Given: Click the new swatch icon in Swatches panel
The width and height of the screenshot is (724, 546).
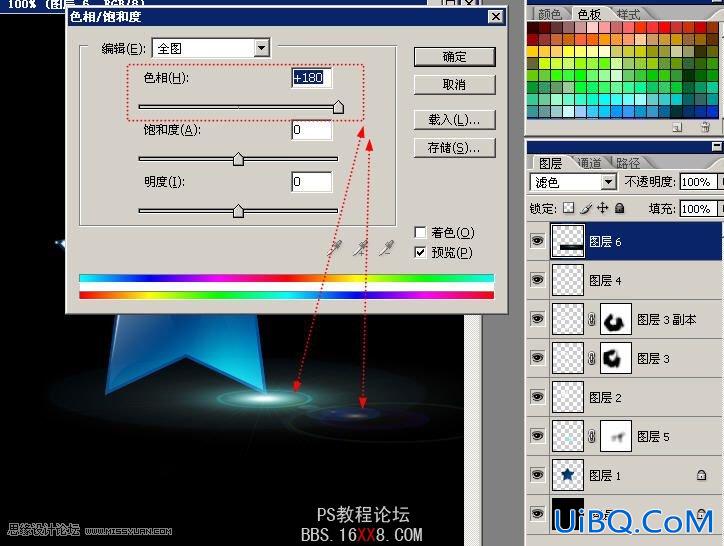Looking at the screenshot, I should click(677, 127).
